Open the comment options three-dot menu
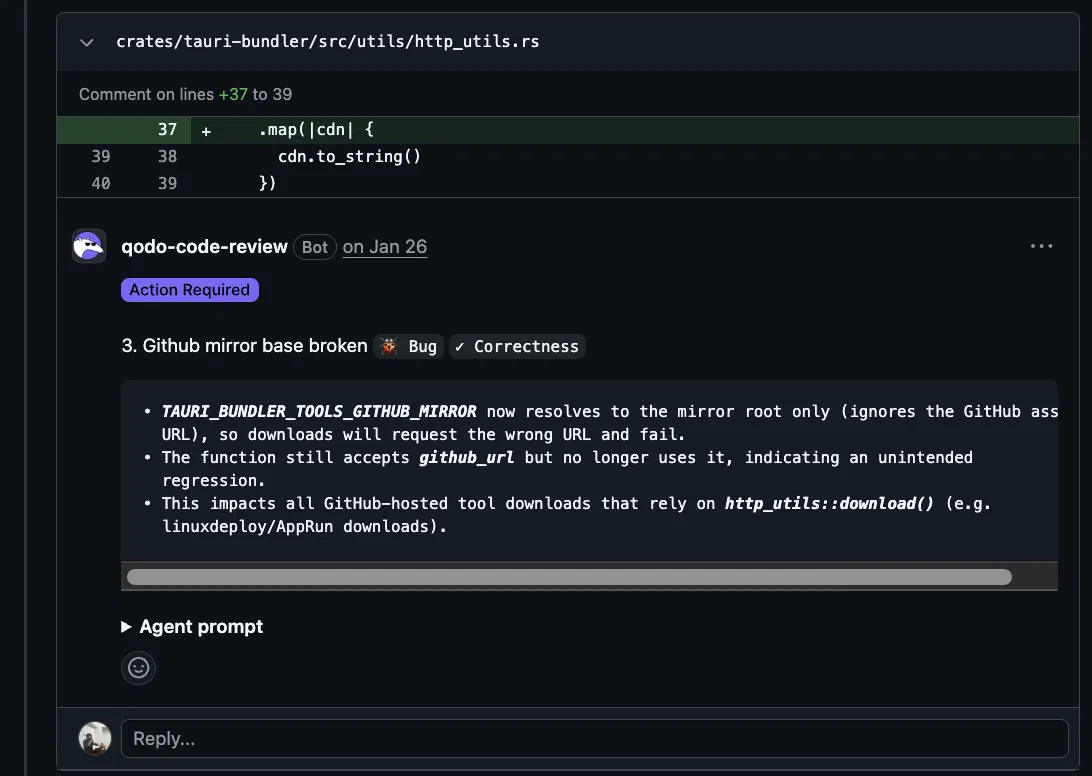Viewport: 1092px width, 776px height. point(1041,246)
